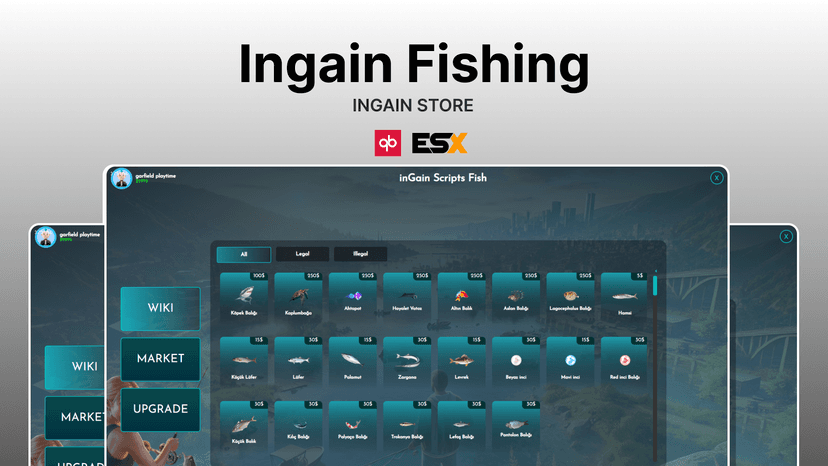Pick the Zargana fish card

point(407,360)
